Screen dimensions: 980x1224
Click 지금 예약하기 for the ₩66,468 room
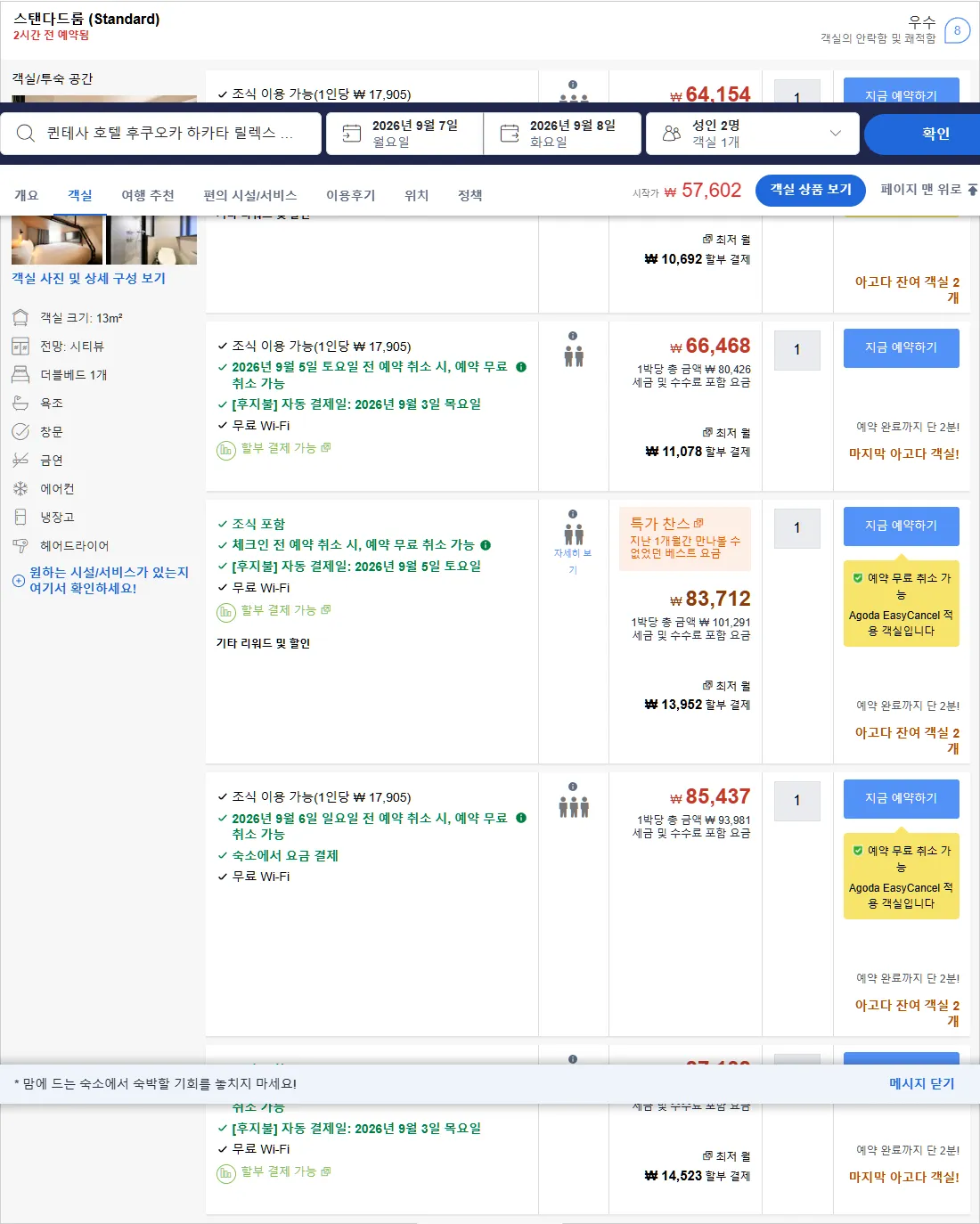click(x=902, y=347)
